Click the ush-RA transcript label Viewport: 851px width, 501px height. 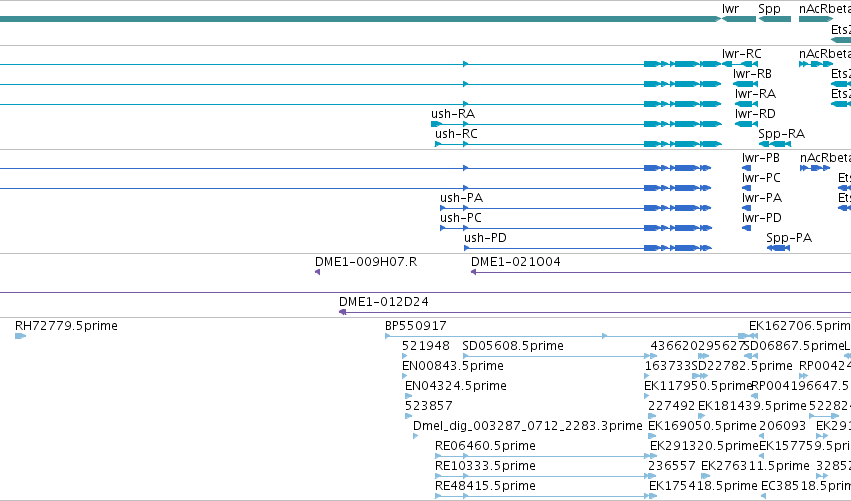(453, 114)
